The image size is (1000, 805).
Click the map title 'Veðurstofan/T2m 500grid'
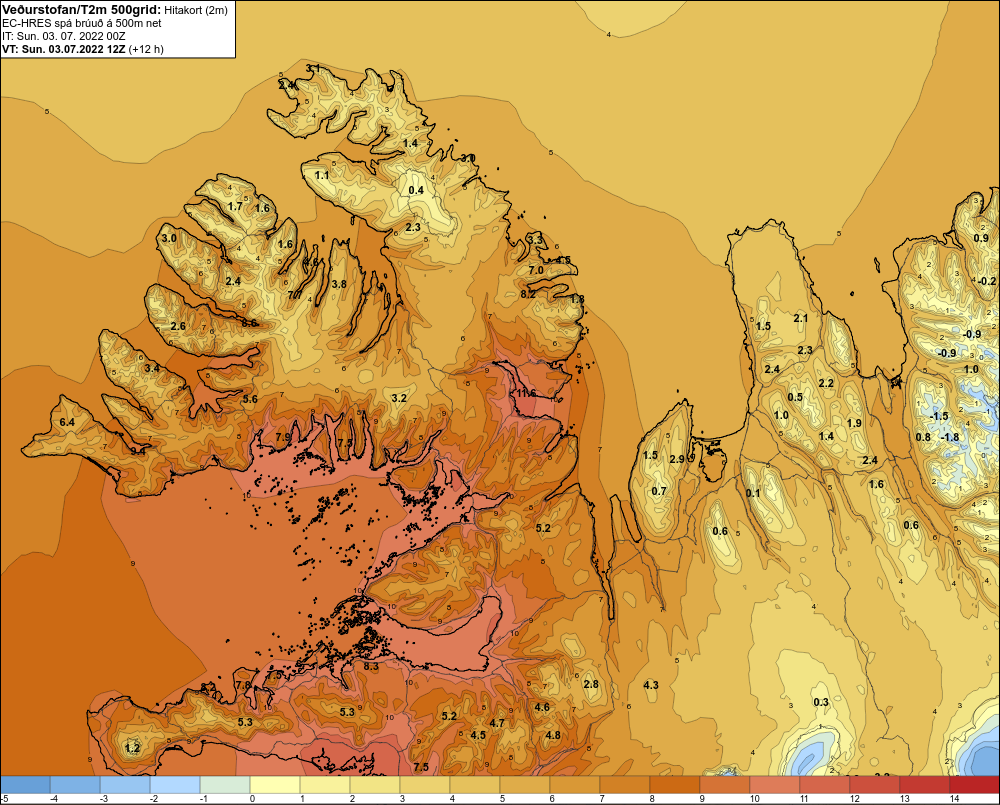tap(80, 9)
